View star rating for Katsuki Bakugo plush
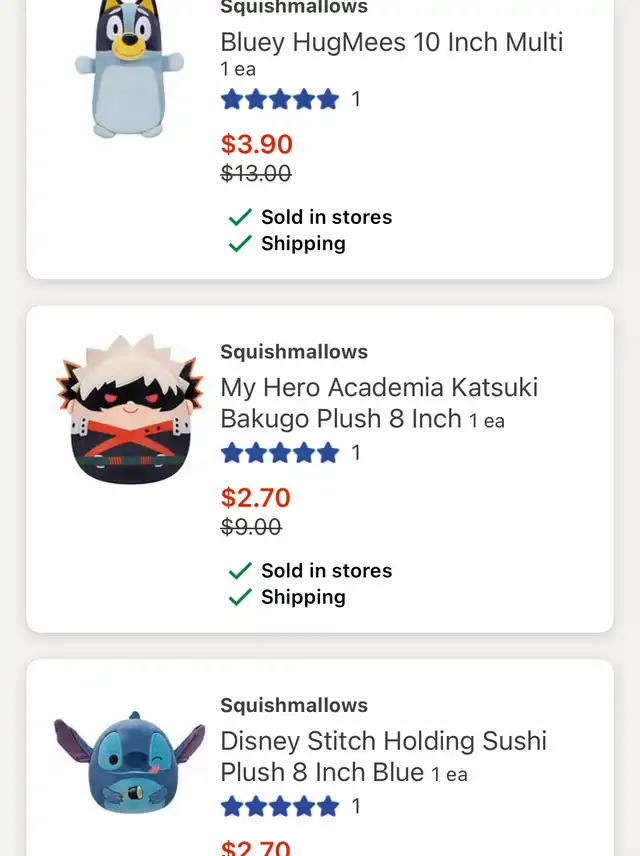 click(x=280, y=453)
